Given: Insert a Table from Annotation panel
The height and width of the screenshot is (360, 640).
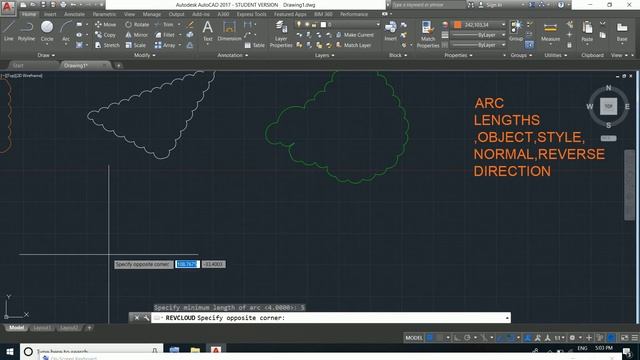Looking at the screenshot, I should click(255, 45).
